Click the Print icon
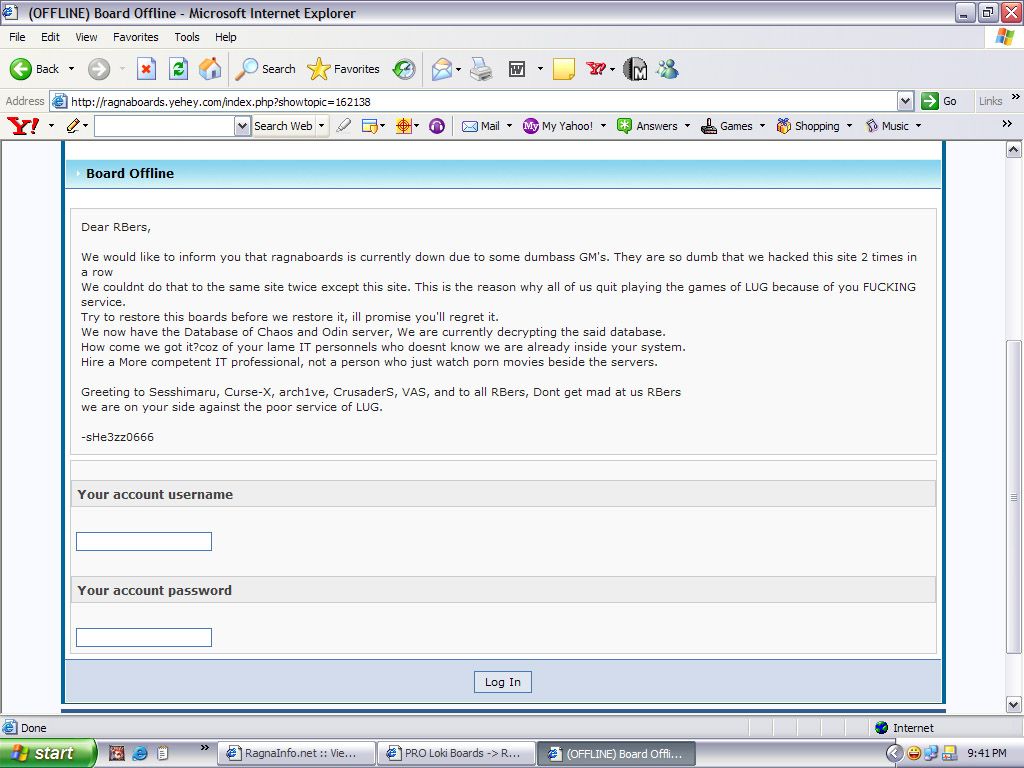The image size is (1024, 768). (x=481, y=69)
